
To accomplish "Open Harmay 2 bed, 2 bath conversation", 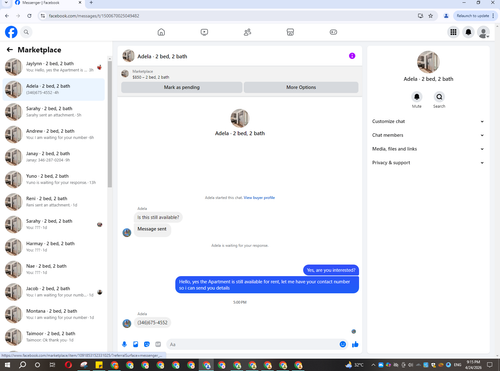I will click(x=54, y=247).
